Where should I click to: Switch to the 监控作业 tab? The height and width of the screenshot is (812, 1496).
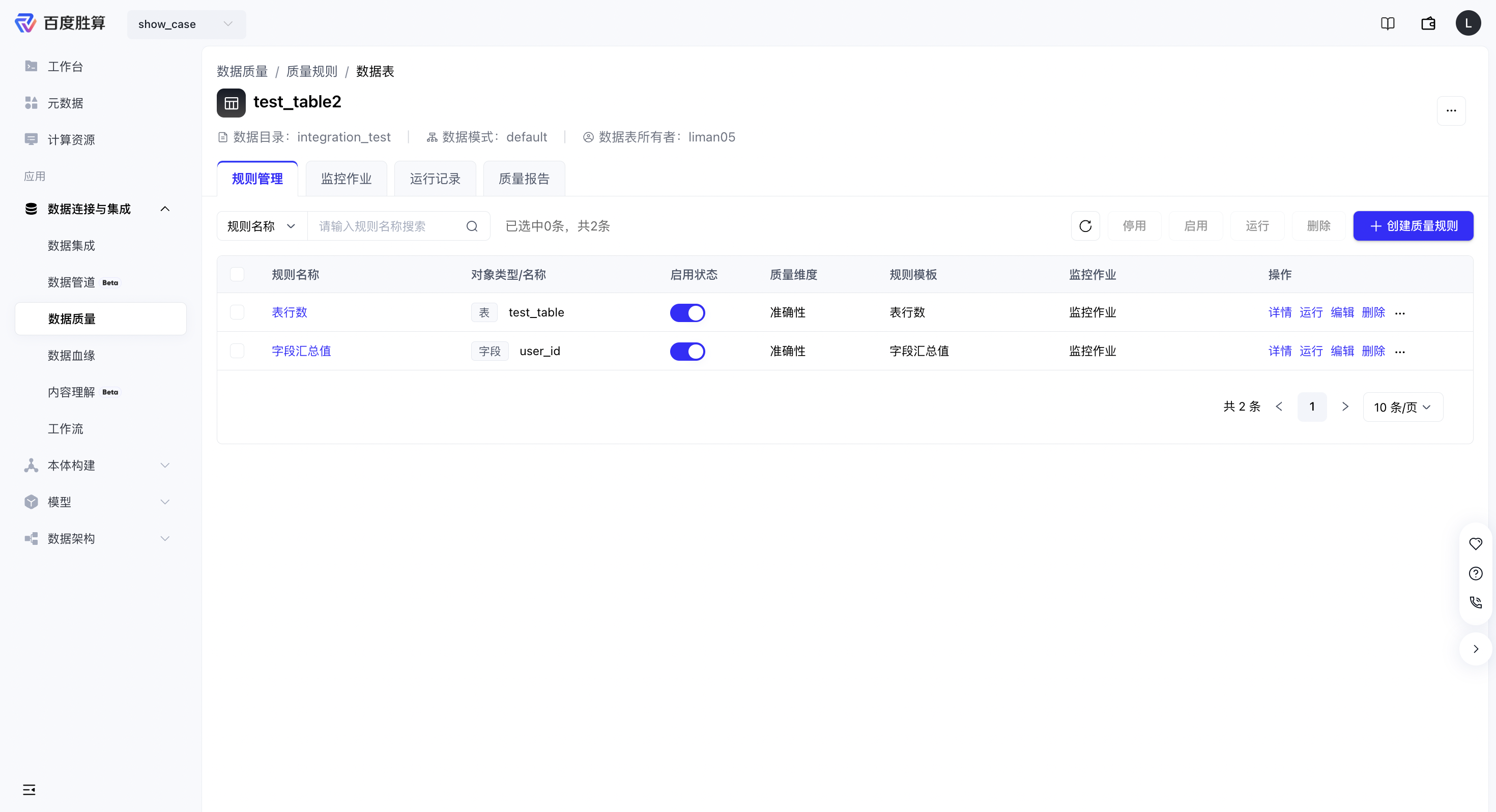tap(346, 179)
